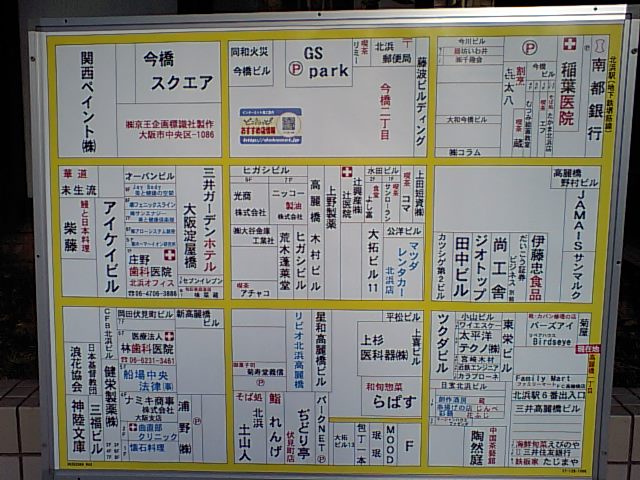Select the ヒガシビル header label

(266, 171)
